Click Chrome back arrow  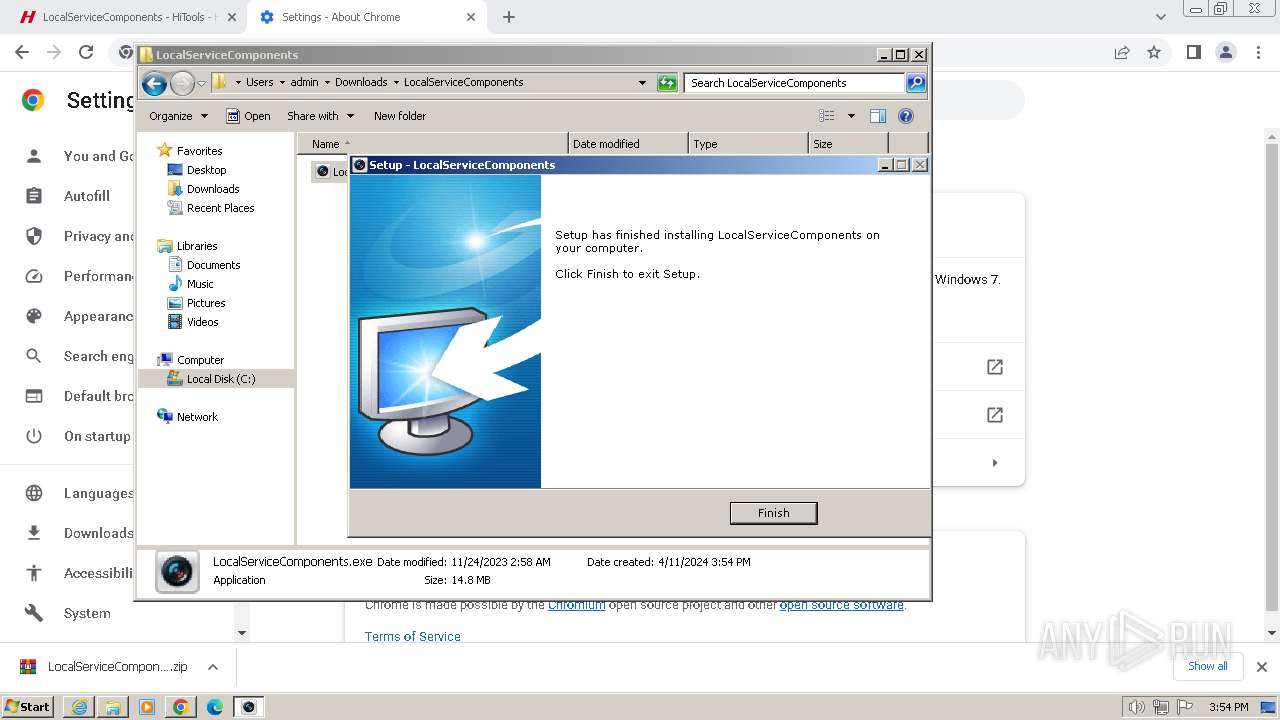(22, 53)
